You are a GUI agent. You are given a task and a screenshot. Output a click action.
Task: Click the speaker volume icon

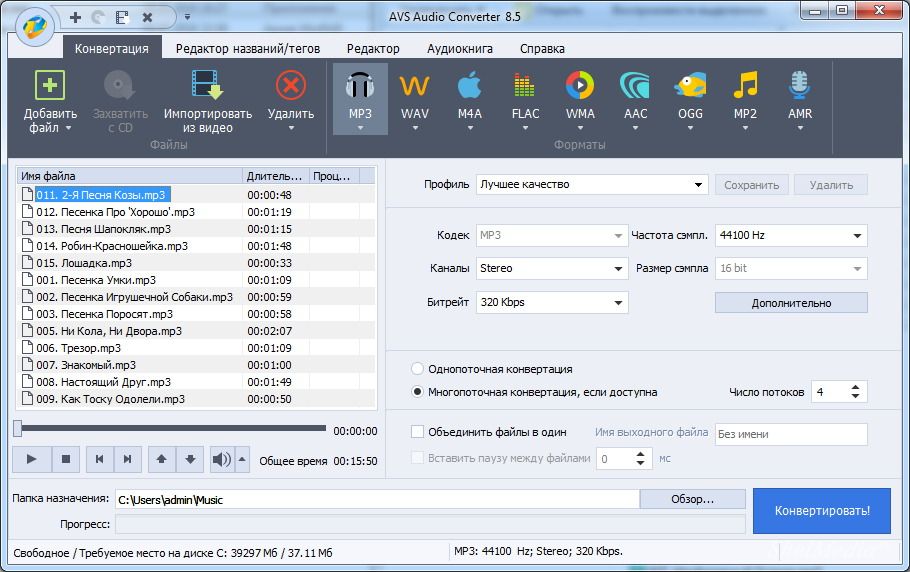[222, 459]
